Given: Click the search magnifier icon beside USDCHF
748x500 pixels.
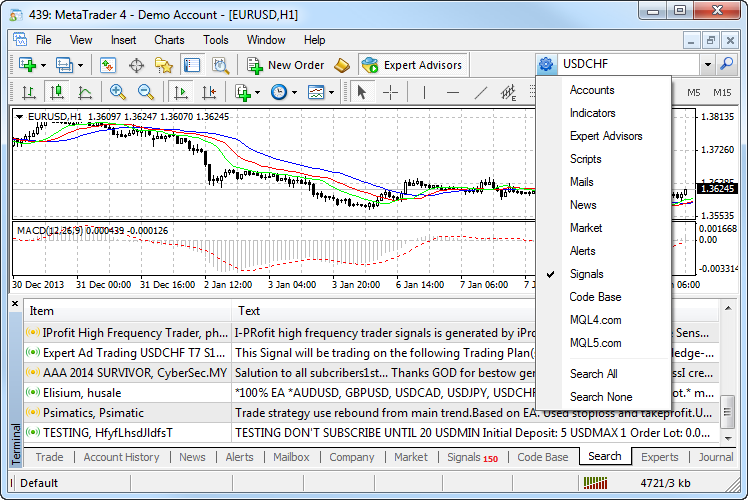Looking at the screenshot, I should 727,65.
